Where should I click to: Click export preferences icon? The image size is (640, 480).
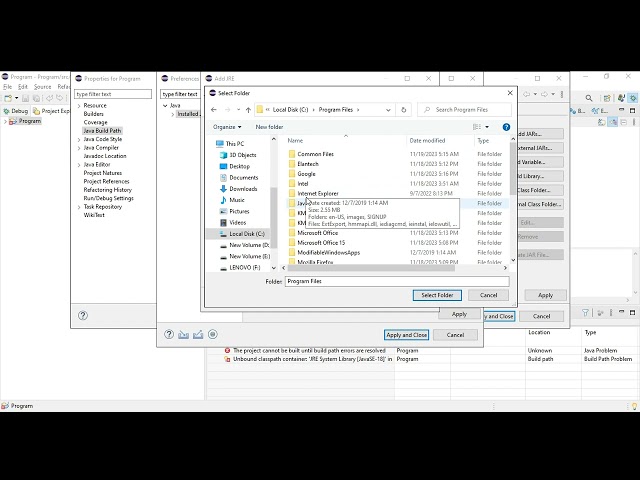(198, 335)
